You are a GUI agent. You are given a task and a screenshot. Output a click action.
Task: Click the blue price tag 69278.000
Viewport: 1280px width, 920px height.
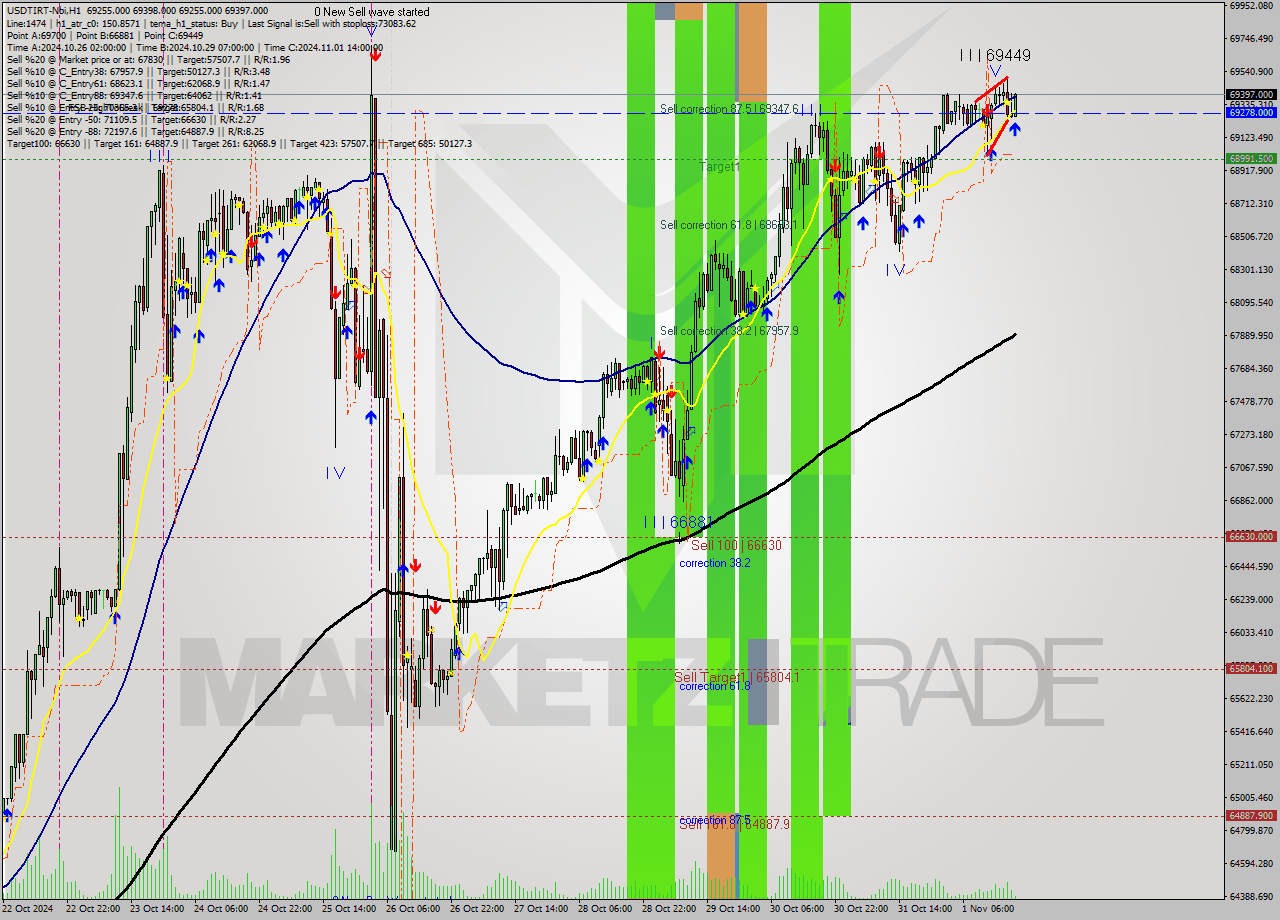tap(1251, 113)
